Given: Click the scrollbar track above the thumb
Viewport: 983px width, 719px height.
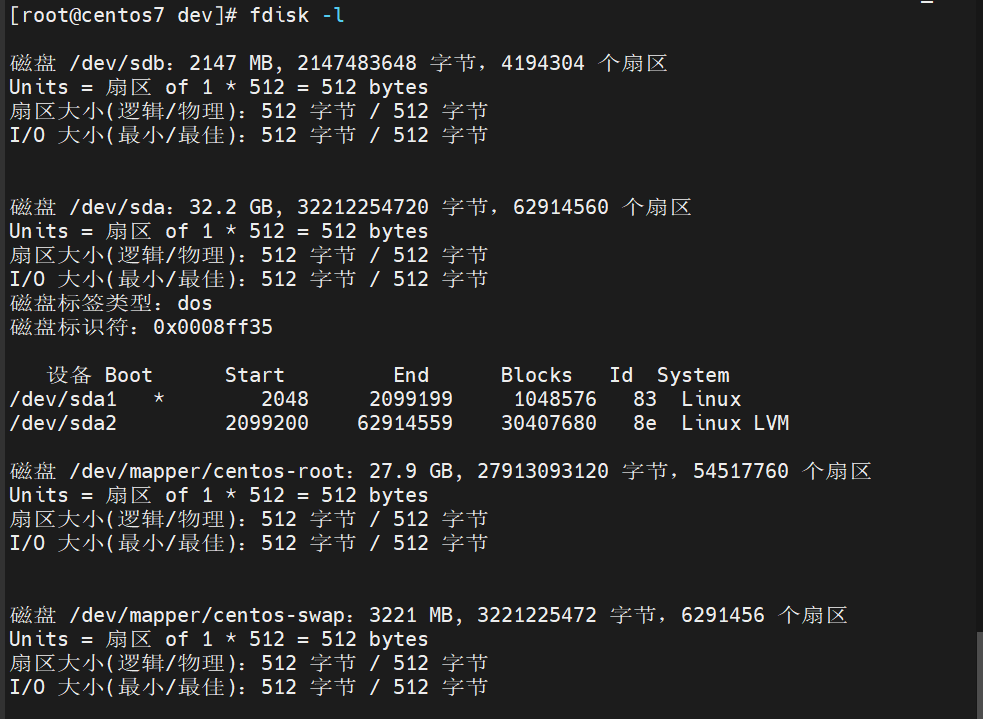Looking at the screenshot, I should click(978, 300).
